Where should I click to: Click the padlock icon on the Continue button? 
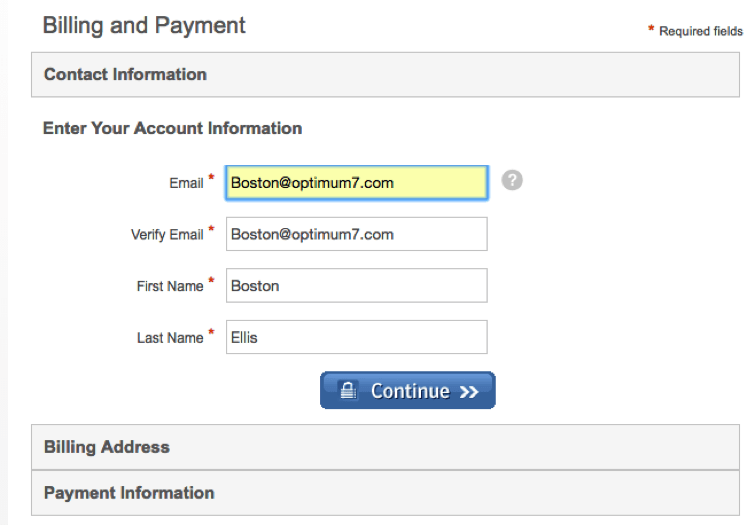pos(348,390)
